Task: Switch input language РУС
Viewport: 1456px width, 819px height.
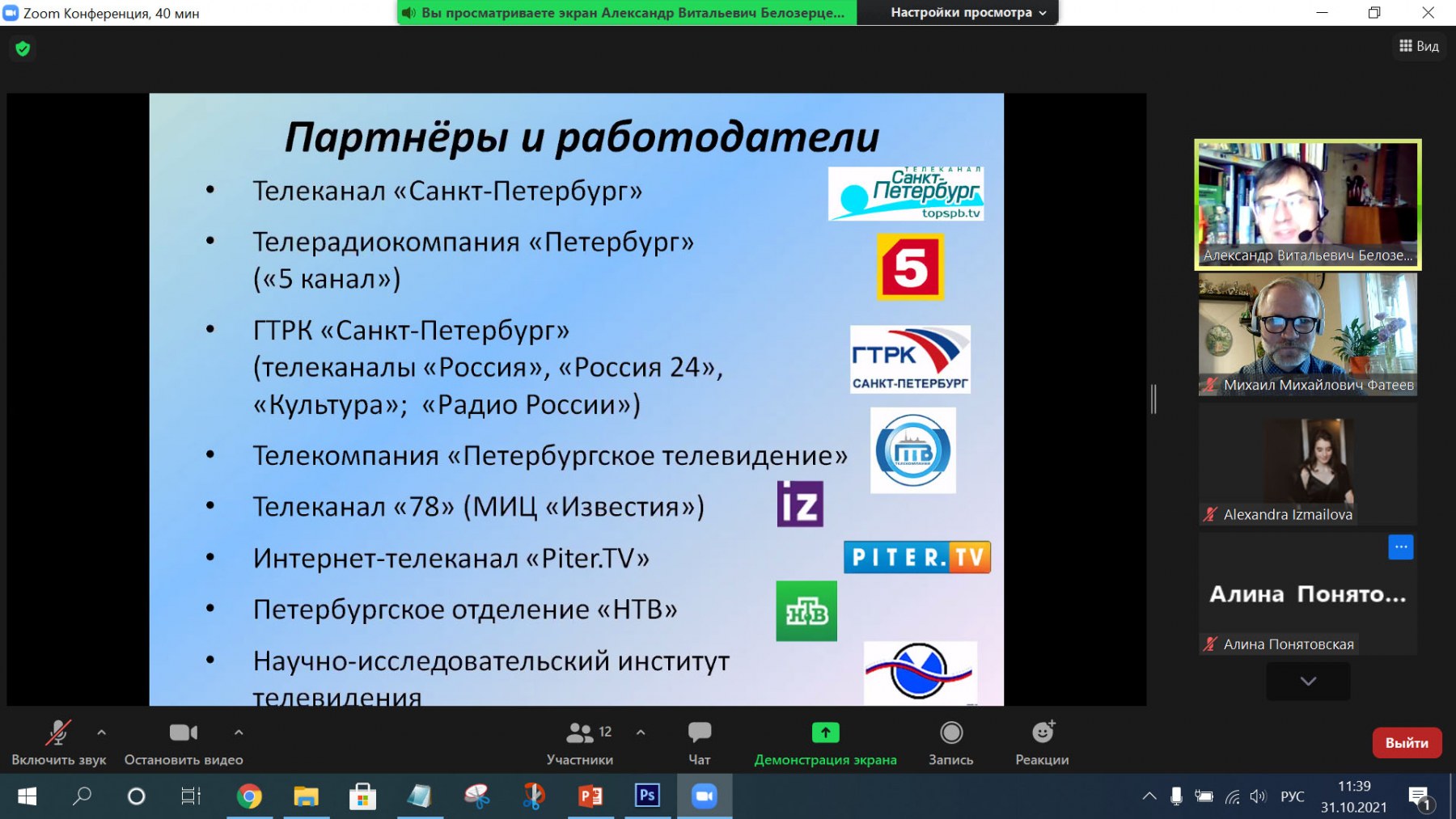Action: click(1292, 796)
